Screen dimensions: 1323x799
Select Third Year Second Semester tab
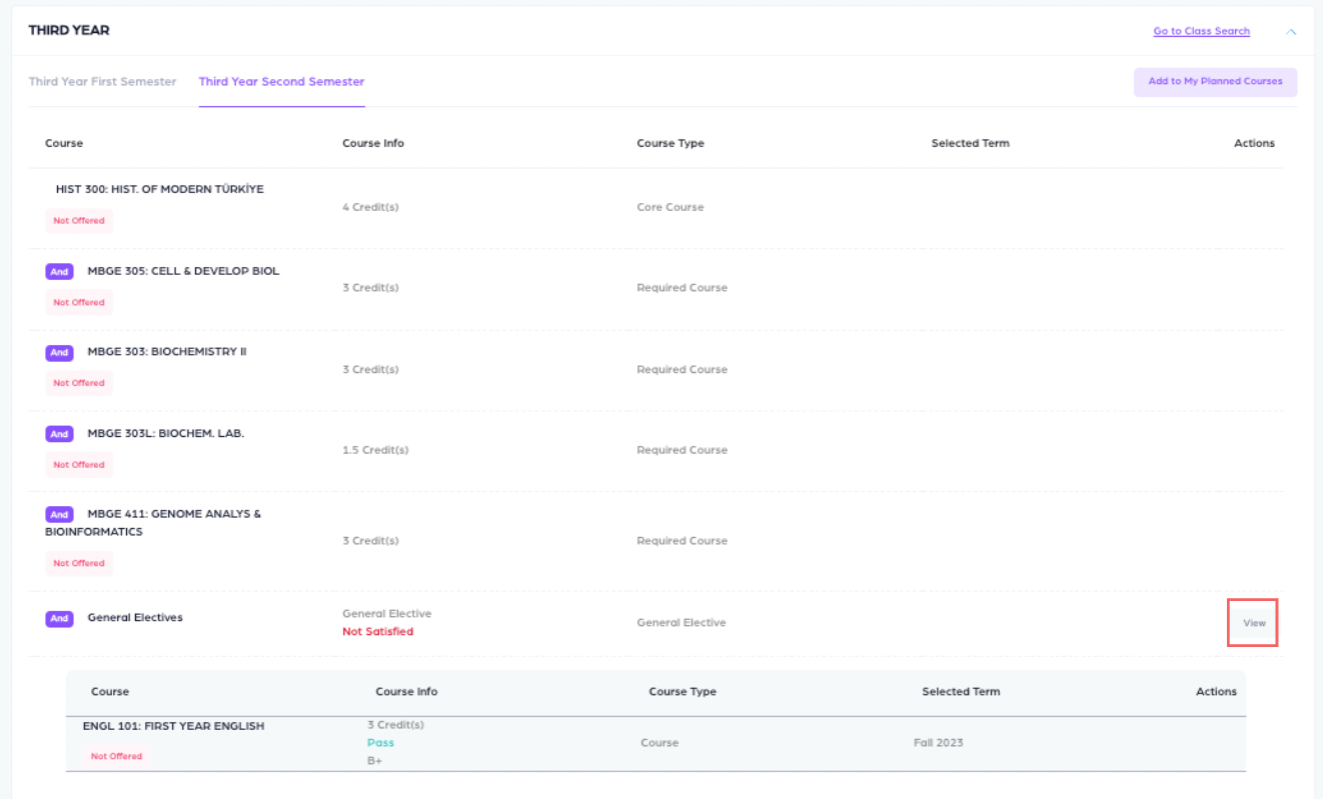pos(281,82)
